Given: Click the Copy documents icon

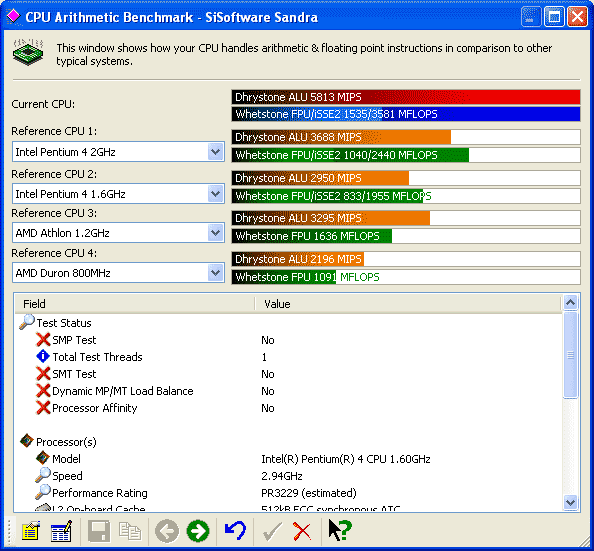Looking at the screenshot, I should [130, 531].
